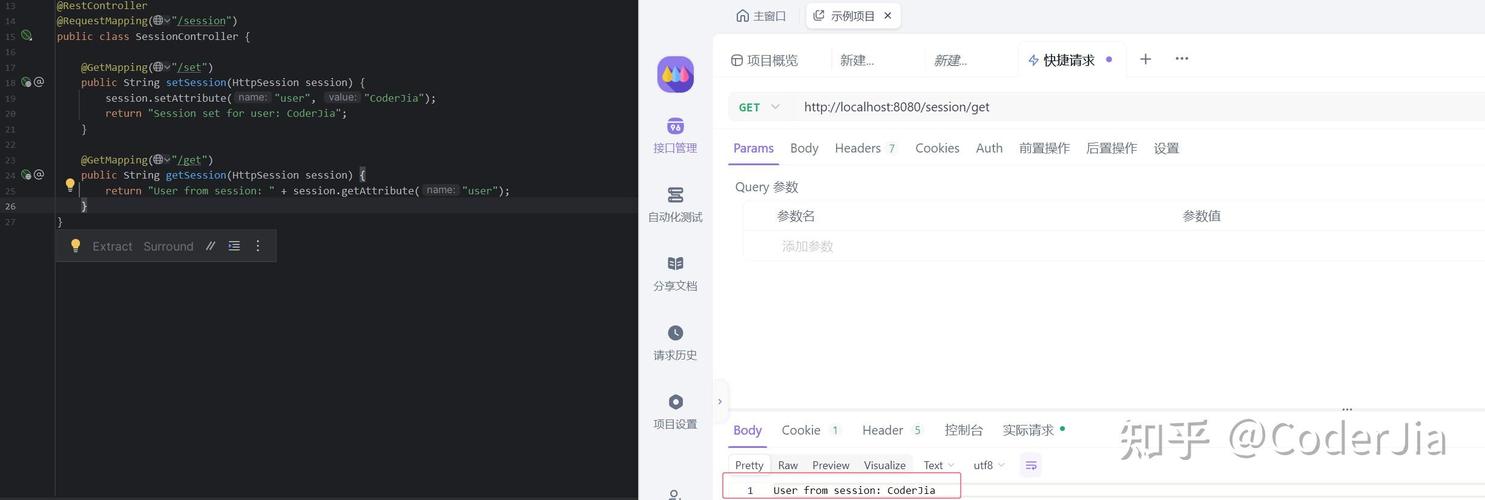Click the "/session" URL link in the code
Screen dimensions: 1485x500
pyautogui.click(x=203, y=21)
